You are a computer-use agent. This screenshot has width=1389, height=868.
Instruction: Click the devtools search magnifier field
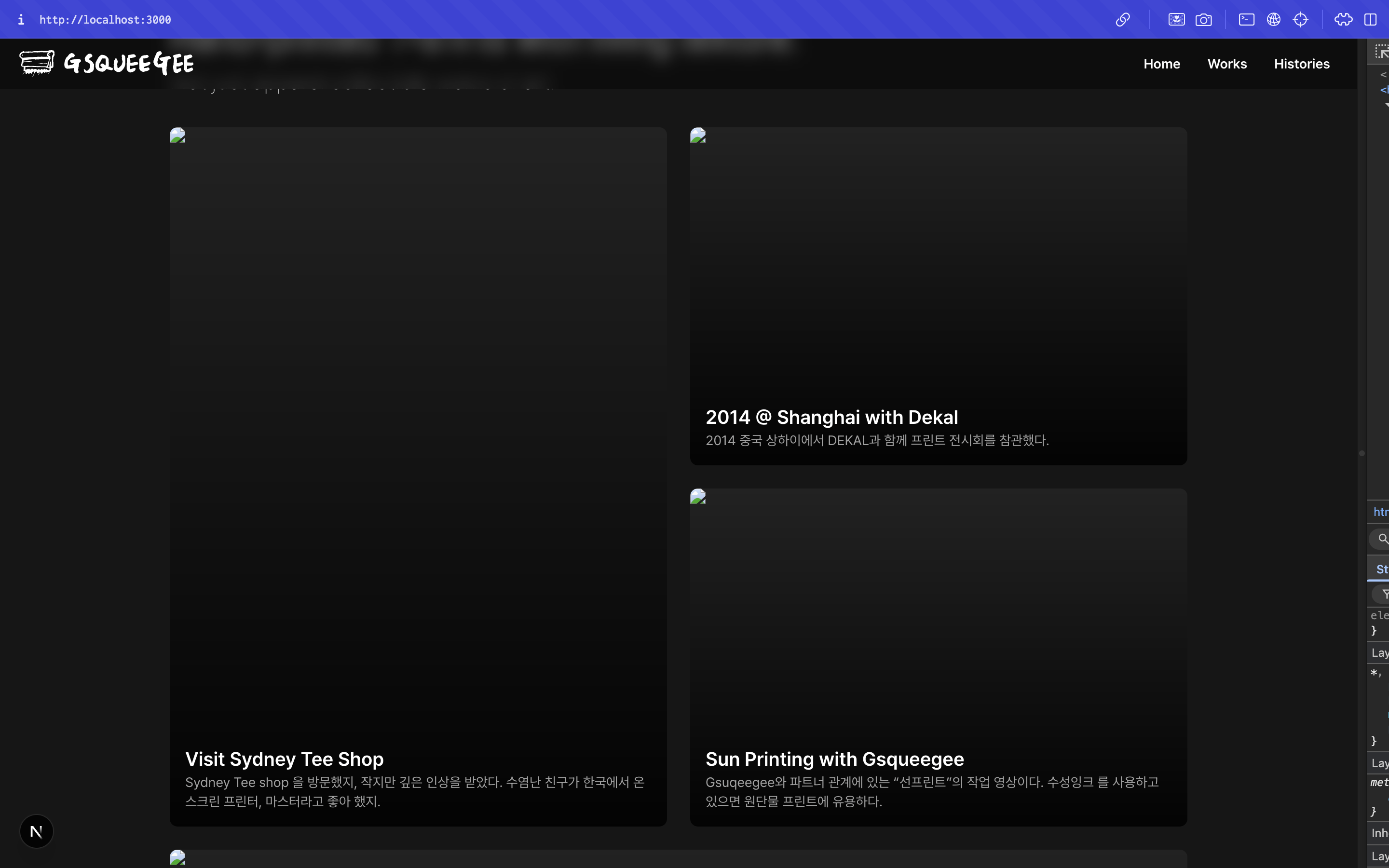(x=1382, y=539)
